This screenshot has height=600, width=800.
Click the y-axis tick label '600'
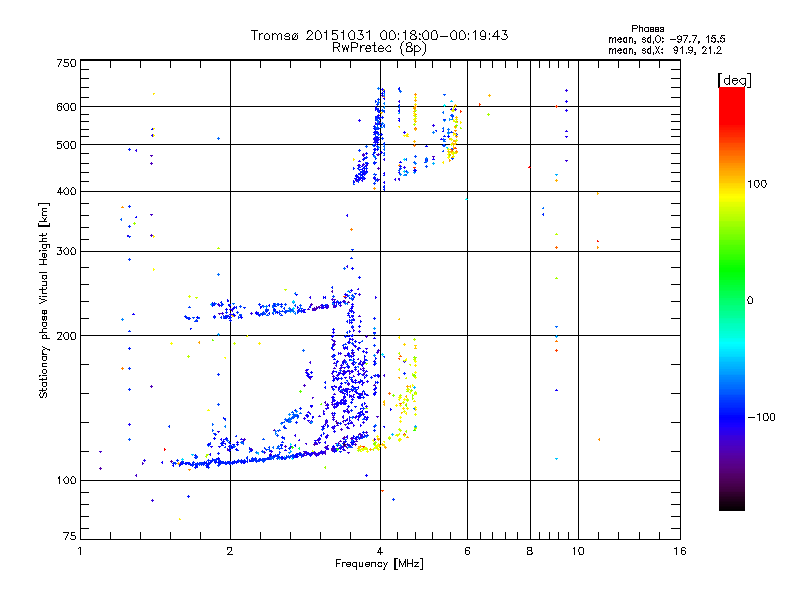pyautogui.click(x=66, y=107)
